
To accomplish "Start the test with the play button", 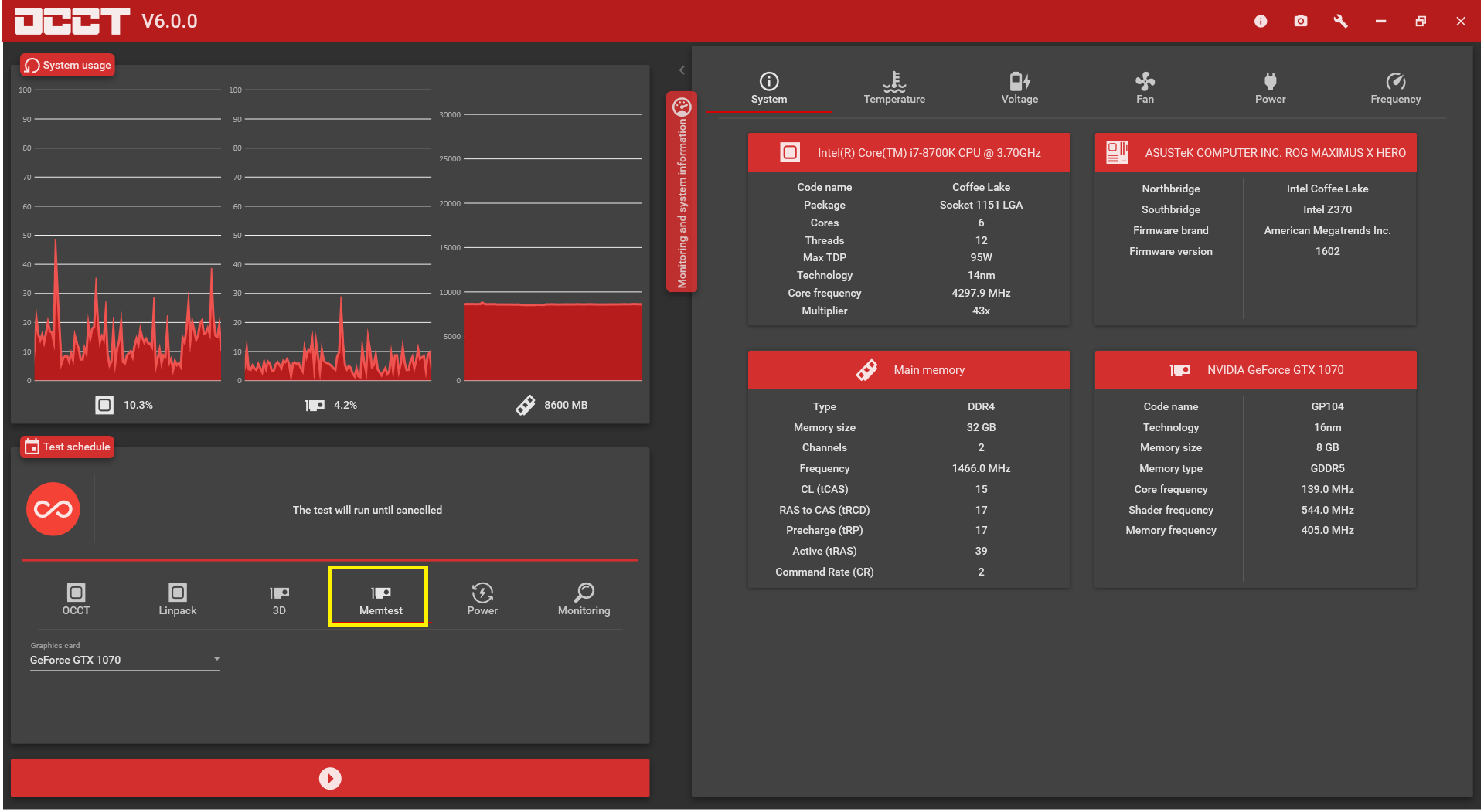I will click(330, 778).
